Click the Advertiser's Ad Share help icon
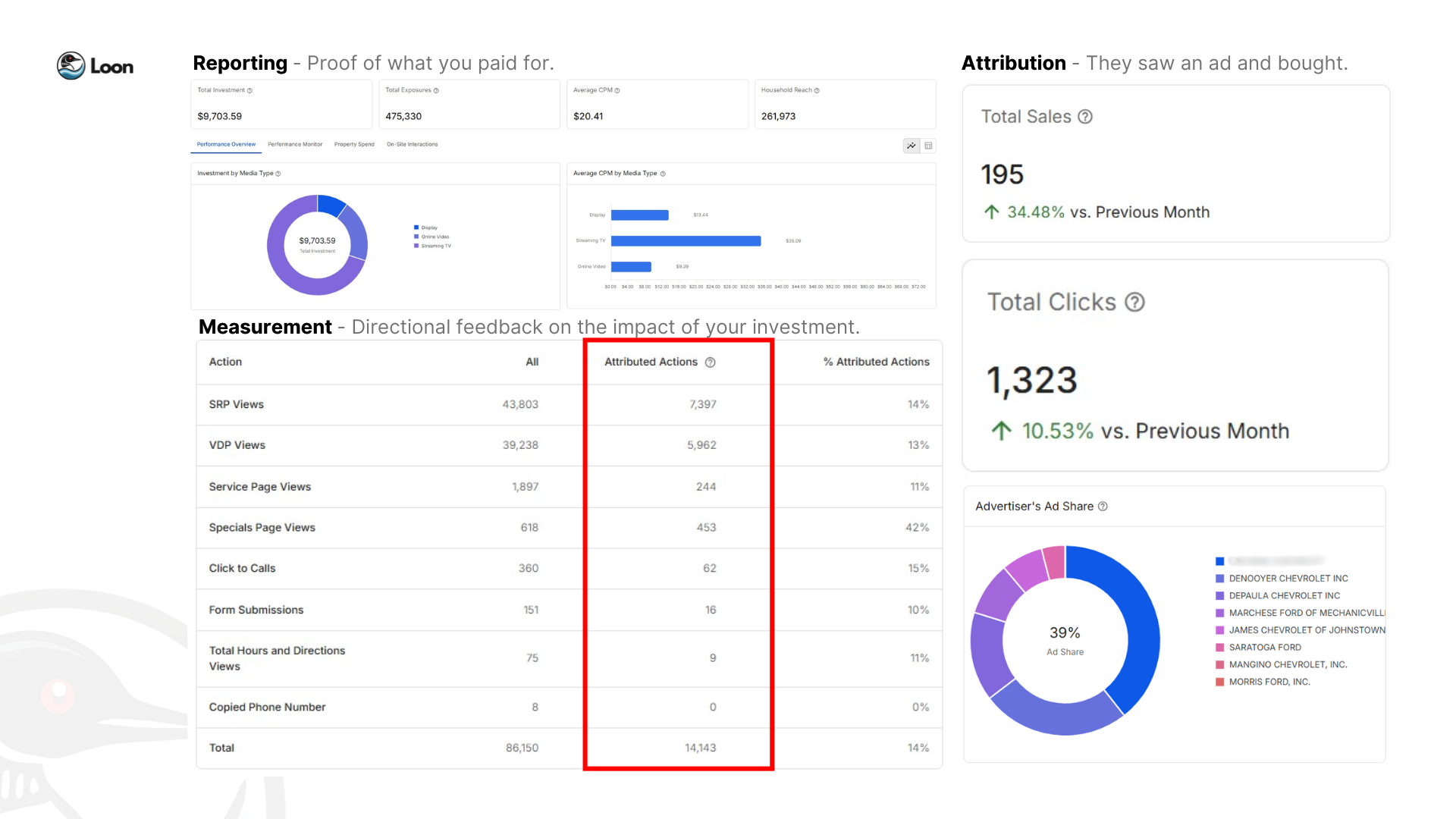 pyautogui.click(x=1103, y=507)
